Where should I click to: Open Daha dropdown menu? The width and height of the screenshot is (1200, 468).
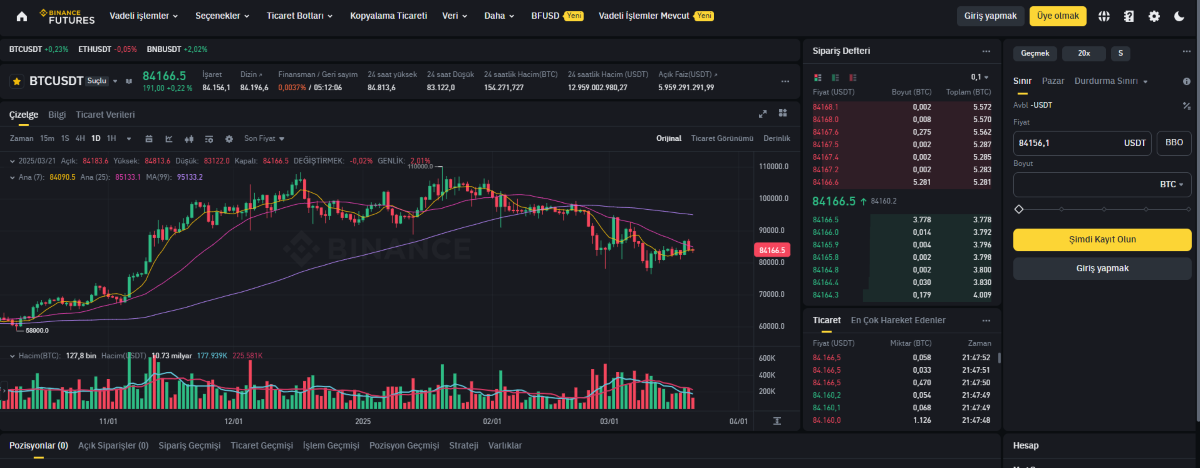click(499, 16)
